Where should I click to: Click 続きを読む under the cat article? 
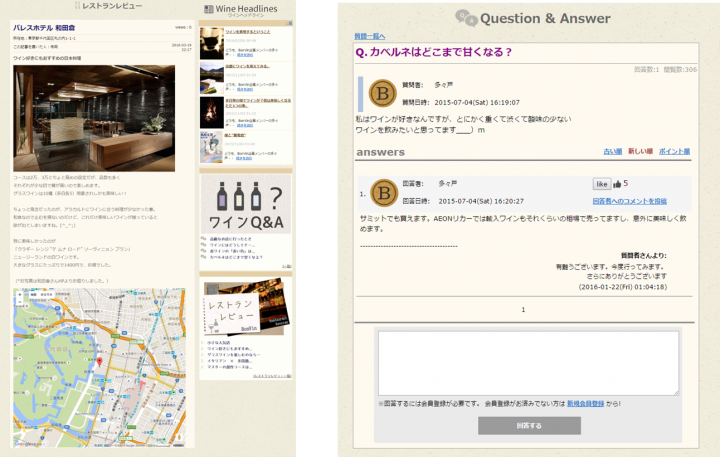244,55
